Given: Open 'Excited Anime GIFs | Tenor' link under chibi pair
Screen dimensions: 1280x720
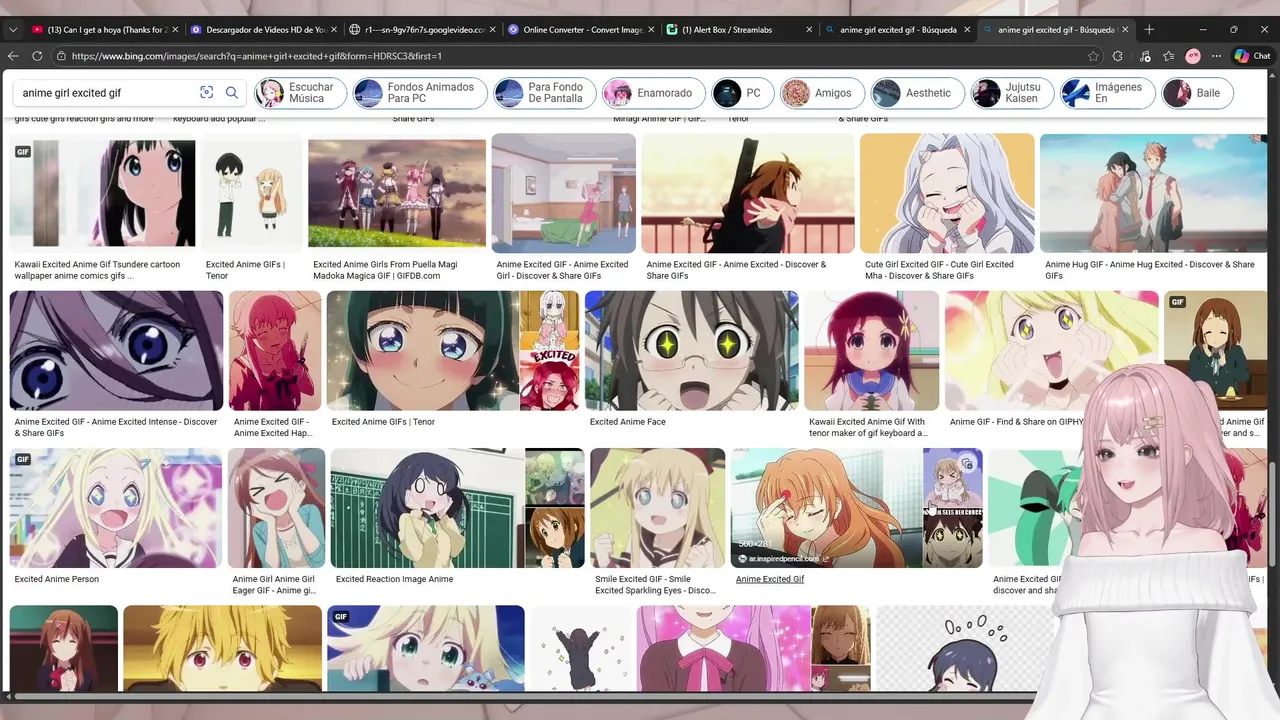Looking at the screenshot, I should (246, 270).
